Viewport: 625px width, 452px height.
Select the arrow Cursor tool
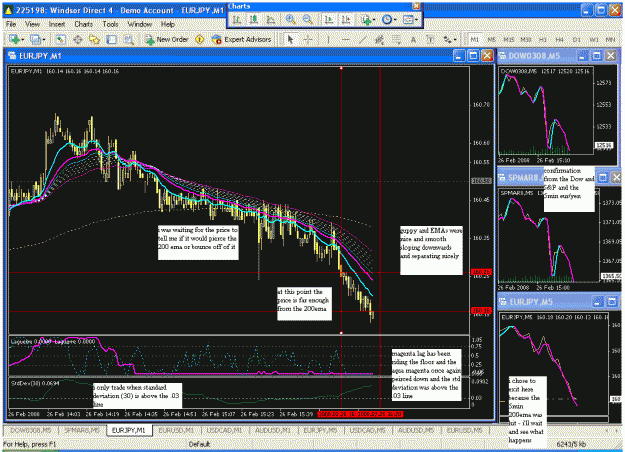[290, 39]
